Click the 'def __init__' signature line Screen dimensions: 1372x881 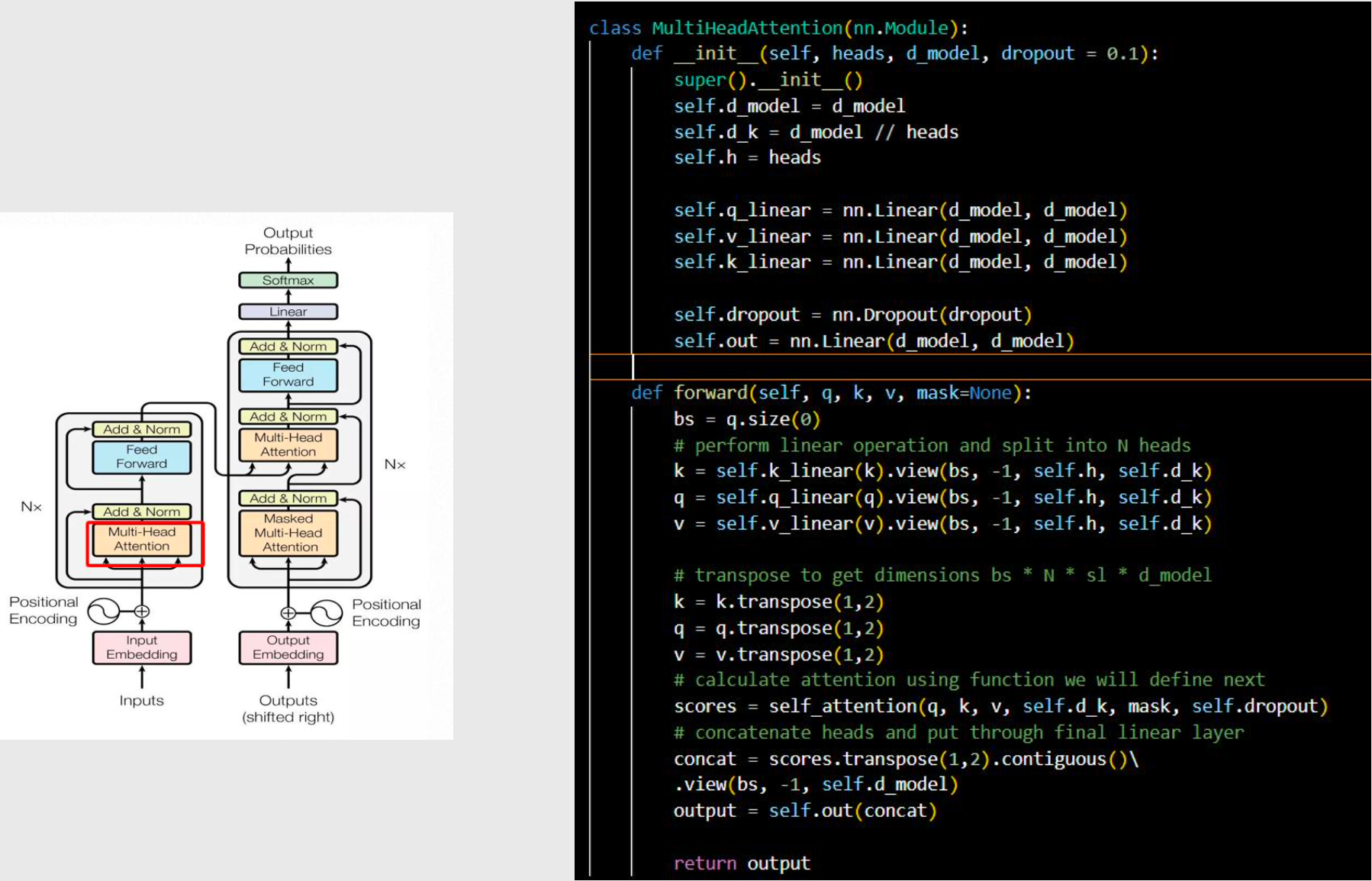(895, 53)
